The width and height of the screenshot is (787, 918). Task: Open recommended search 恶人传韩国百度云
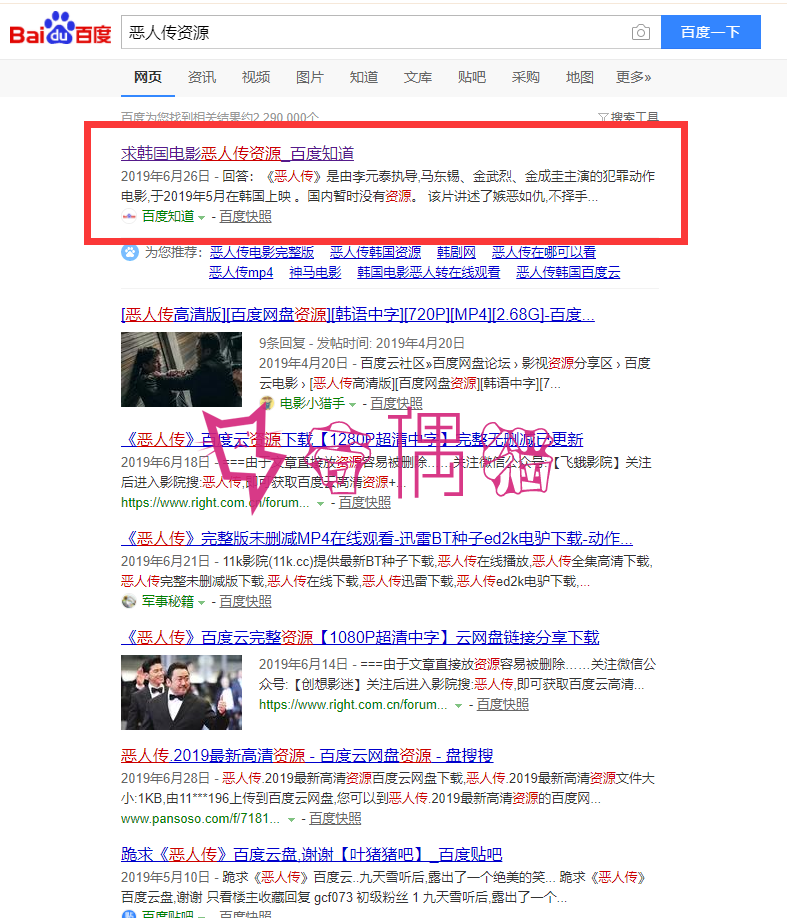568,272
